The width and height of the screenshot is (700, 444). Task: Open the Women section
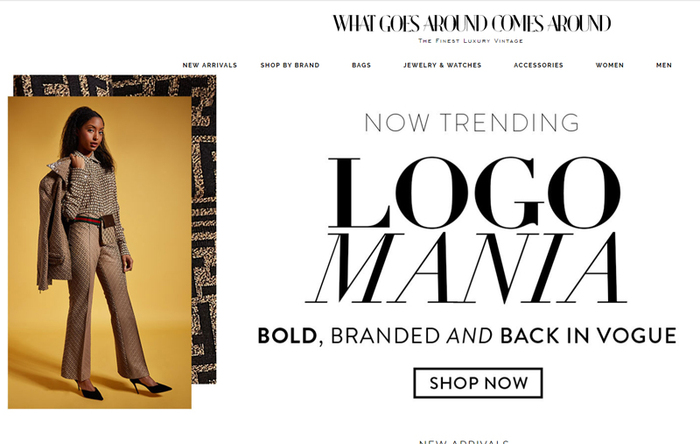click(x=609, y=65)
